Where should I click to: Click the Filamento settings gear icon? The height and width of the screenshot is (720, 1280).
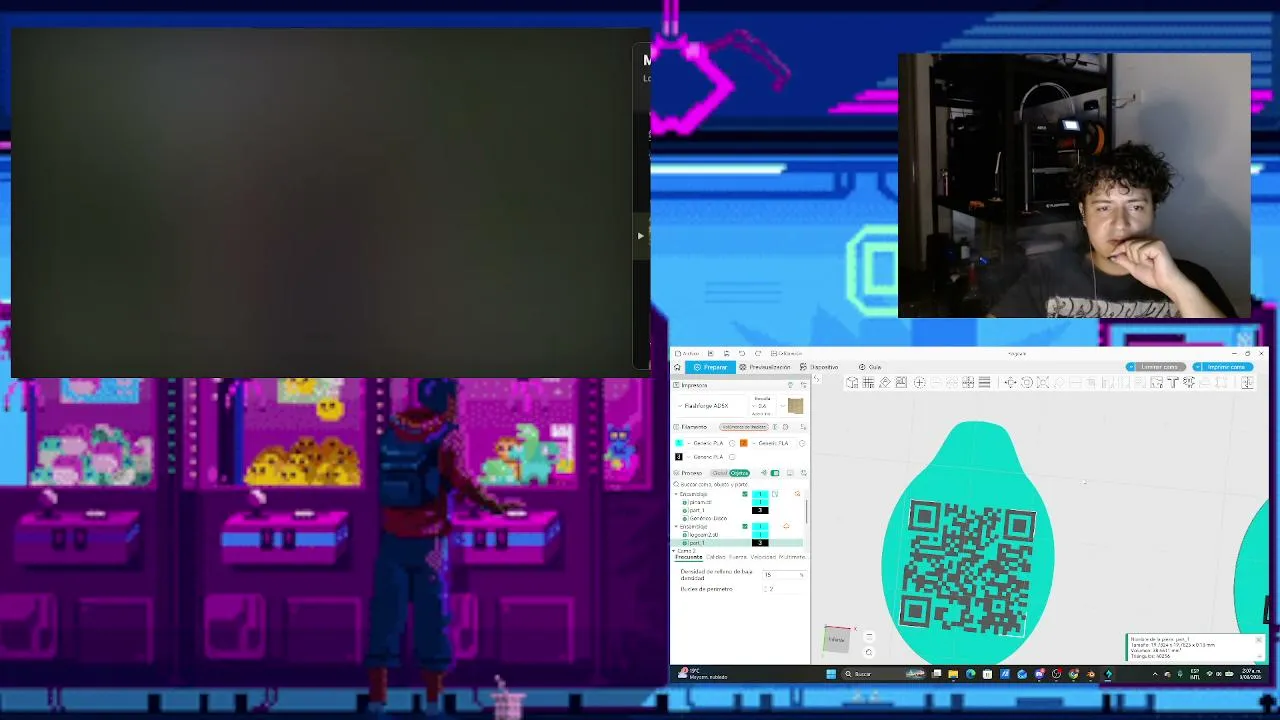(x=785, y=427)
